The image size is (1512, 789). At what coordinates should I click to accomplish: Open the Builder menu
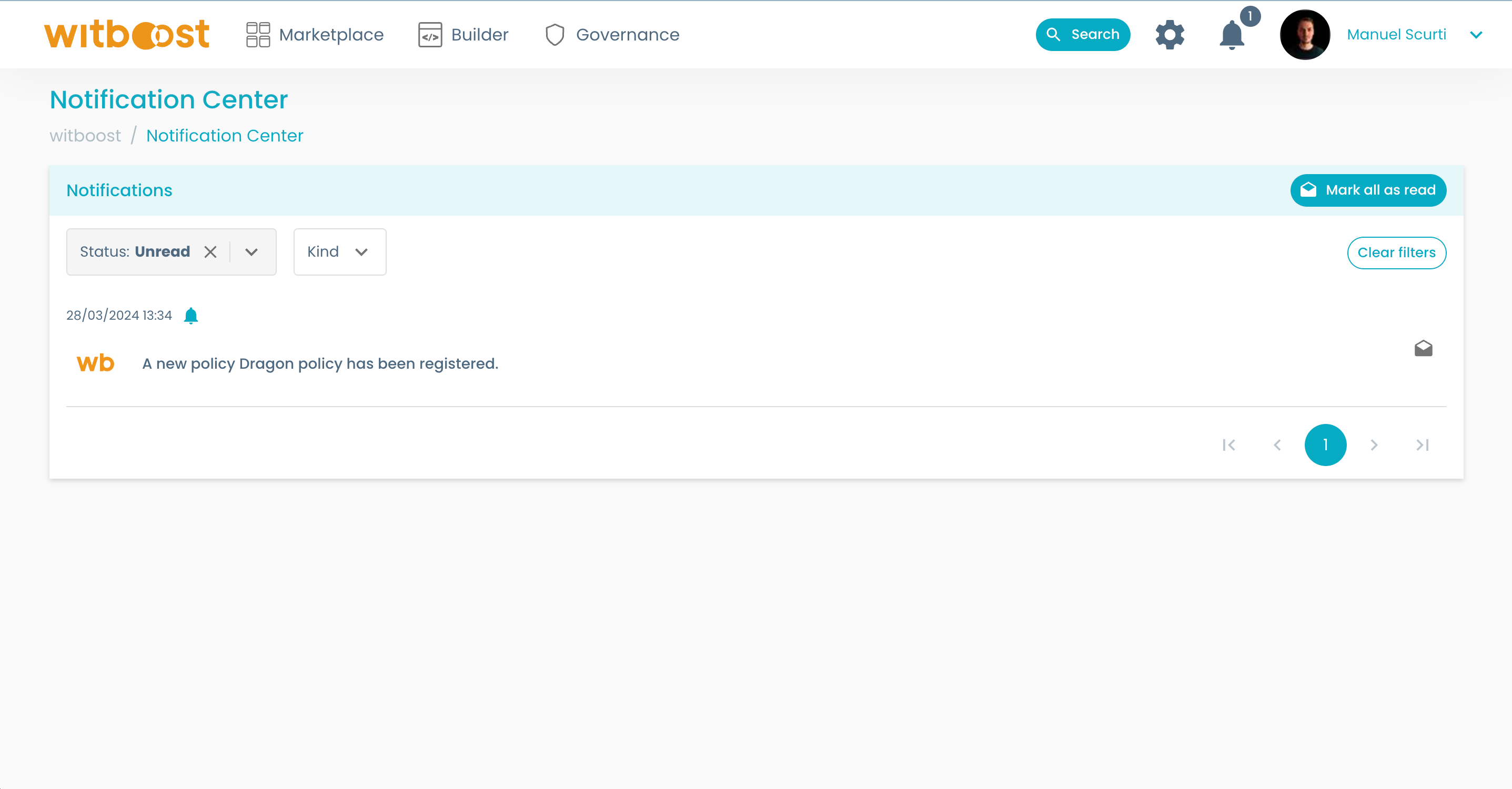tap(463, 35)
